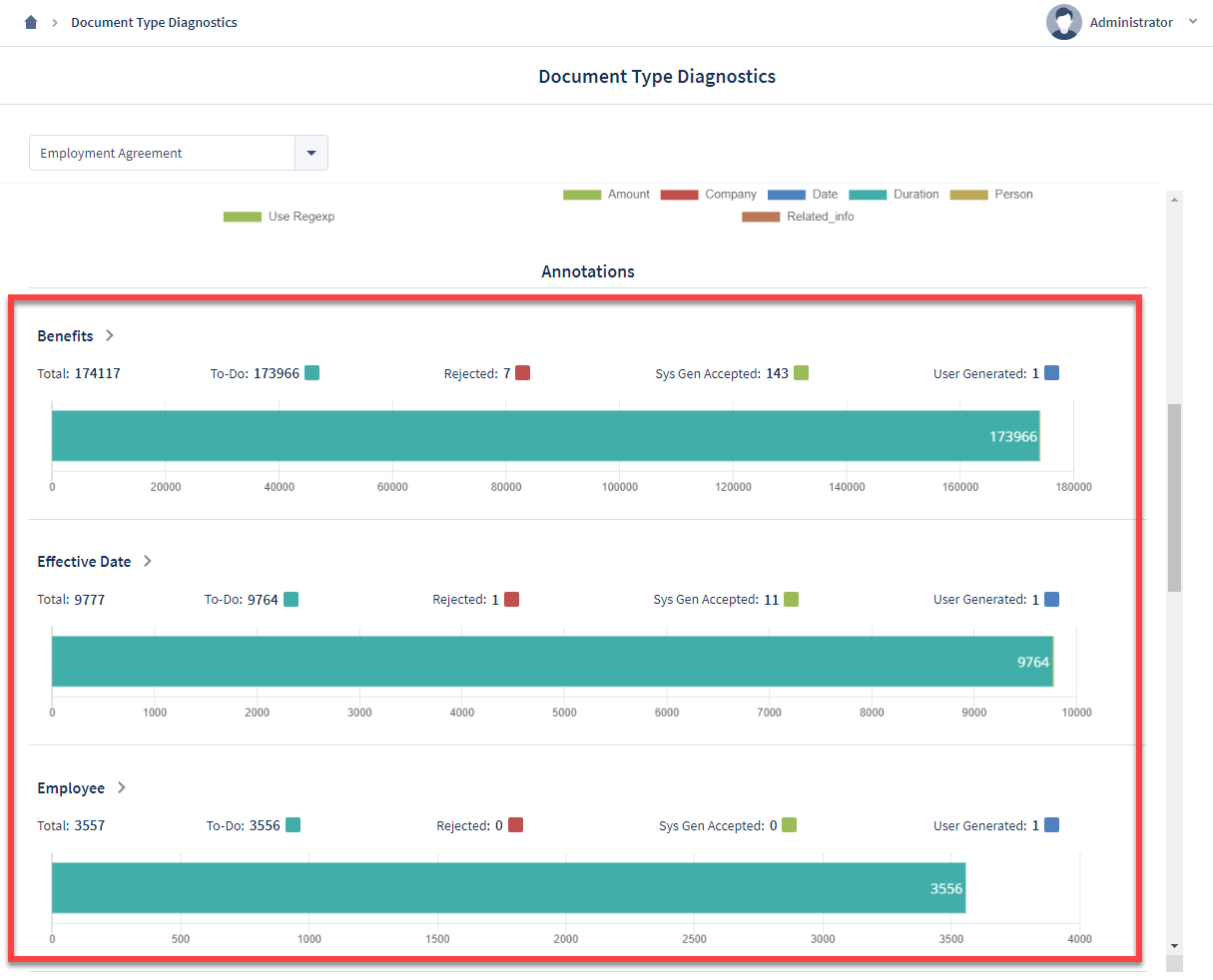Toggle the Related_info legend item
This screenshot has width=1213, height=980.
(x=798, y=217)
